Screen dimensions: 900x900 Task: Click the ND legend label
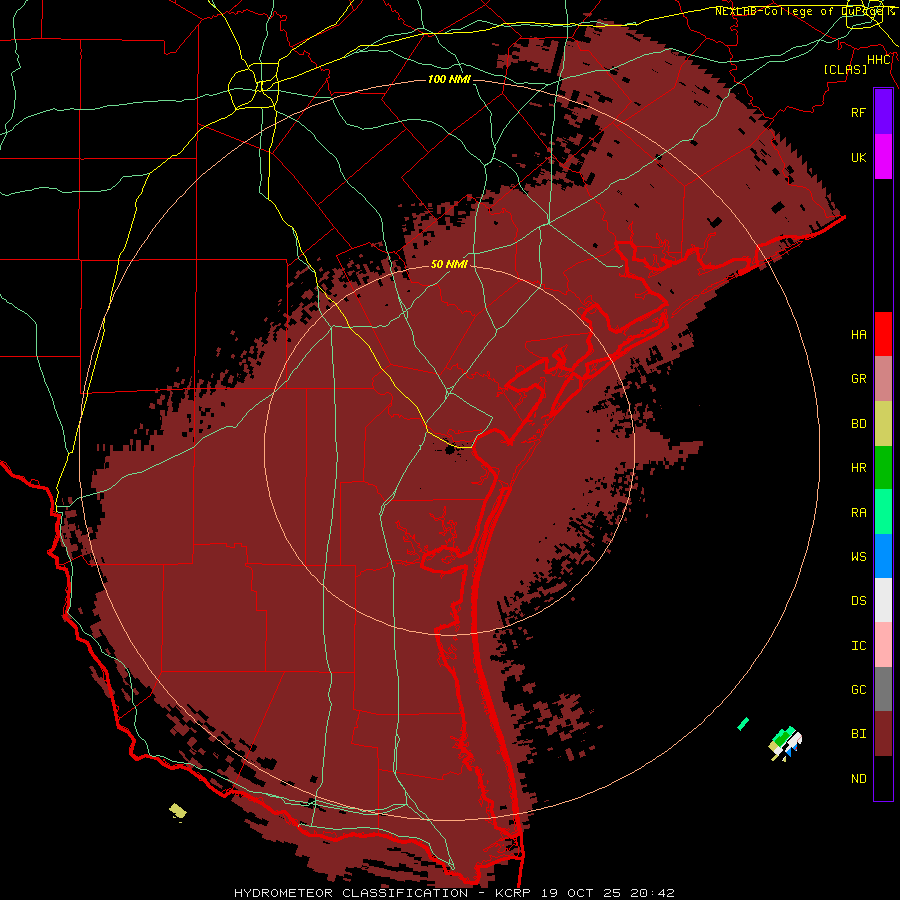click(858, 779)
